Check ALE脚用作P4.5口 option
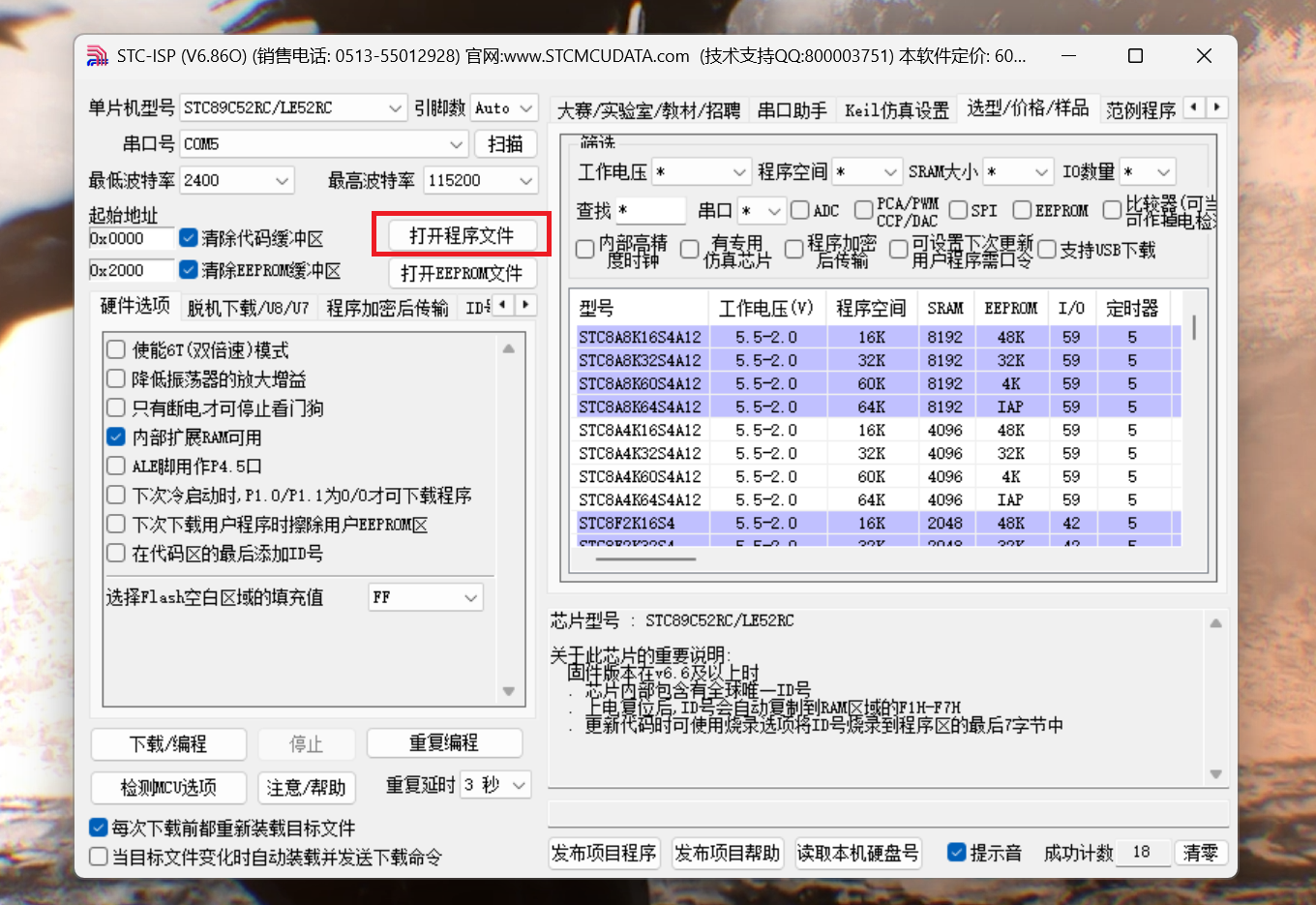 [x=116, y=466]
